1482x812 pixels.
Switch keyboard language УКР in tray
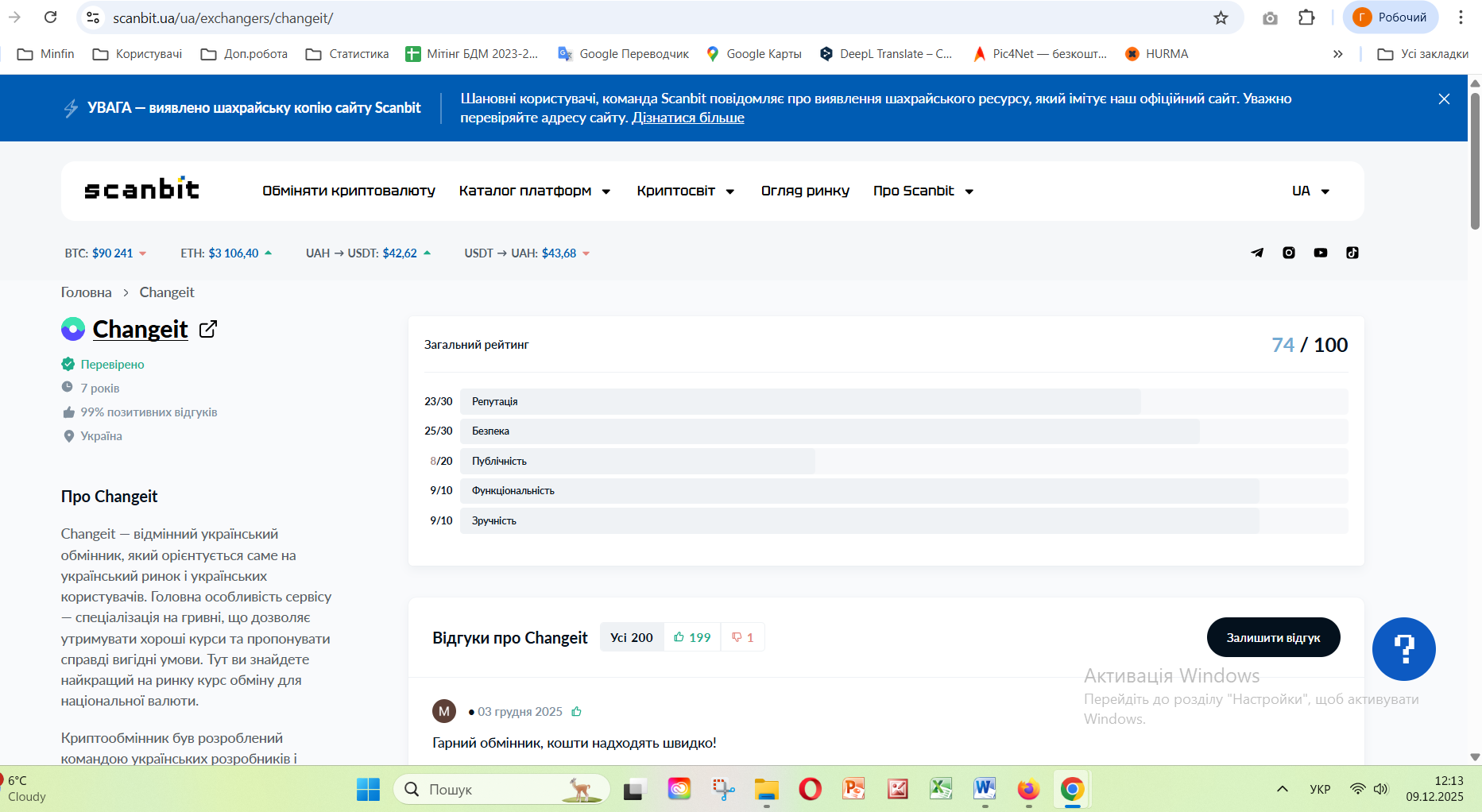[1320, 789]
